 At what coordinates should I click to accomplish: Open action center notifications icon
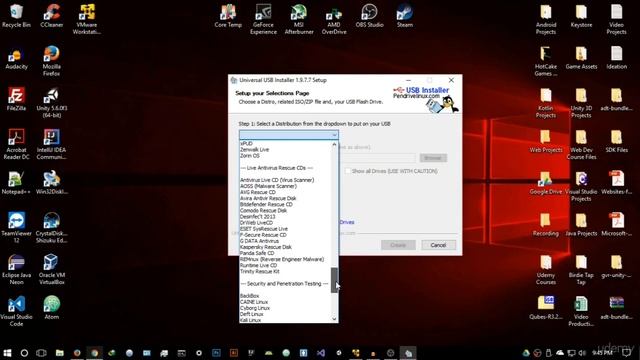[627, 353]
